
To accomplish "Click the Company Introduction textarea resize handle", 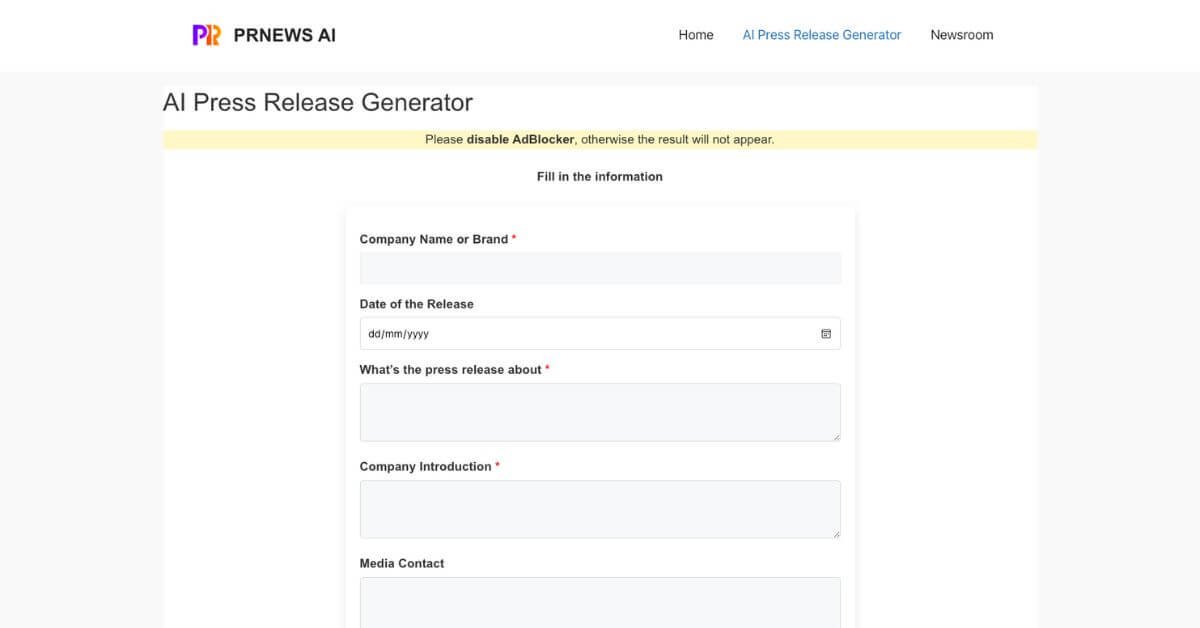I will click(836, 533).
